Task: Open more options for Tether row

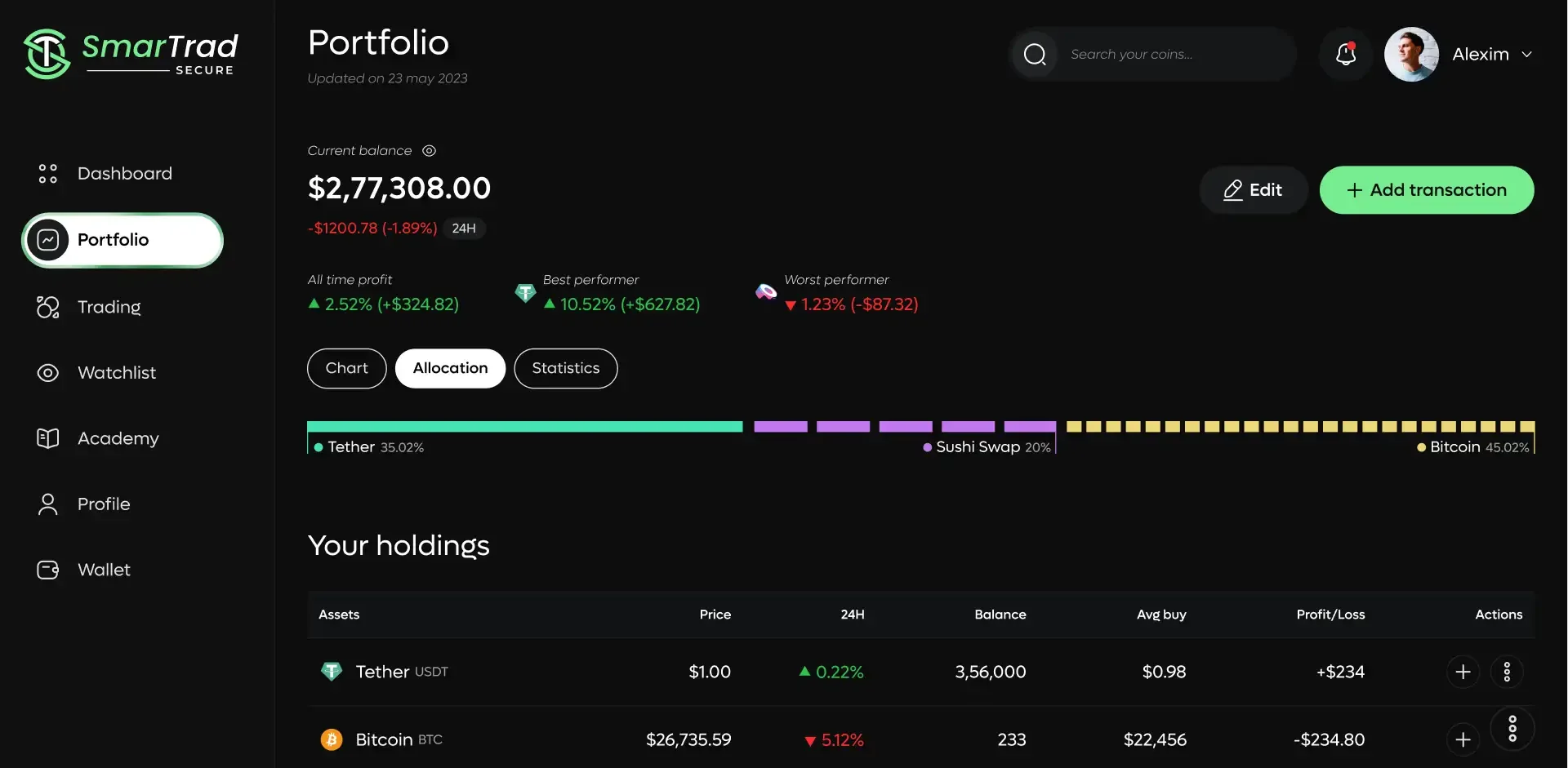Action: (1507, 672)
